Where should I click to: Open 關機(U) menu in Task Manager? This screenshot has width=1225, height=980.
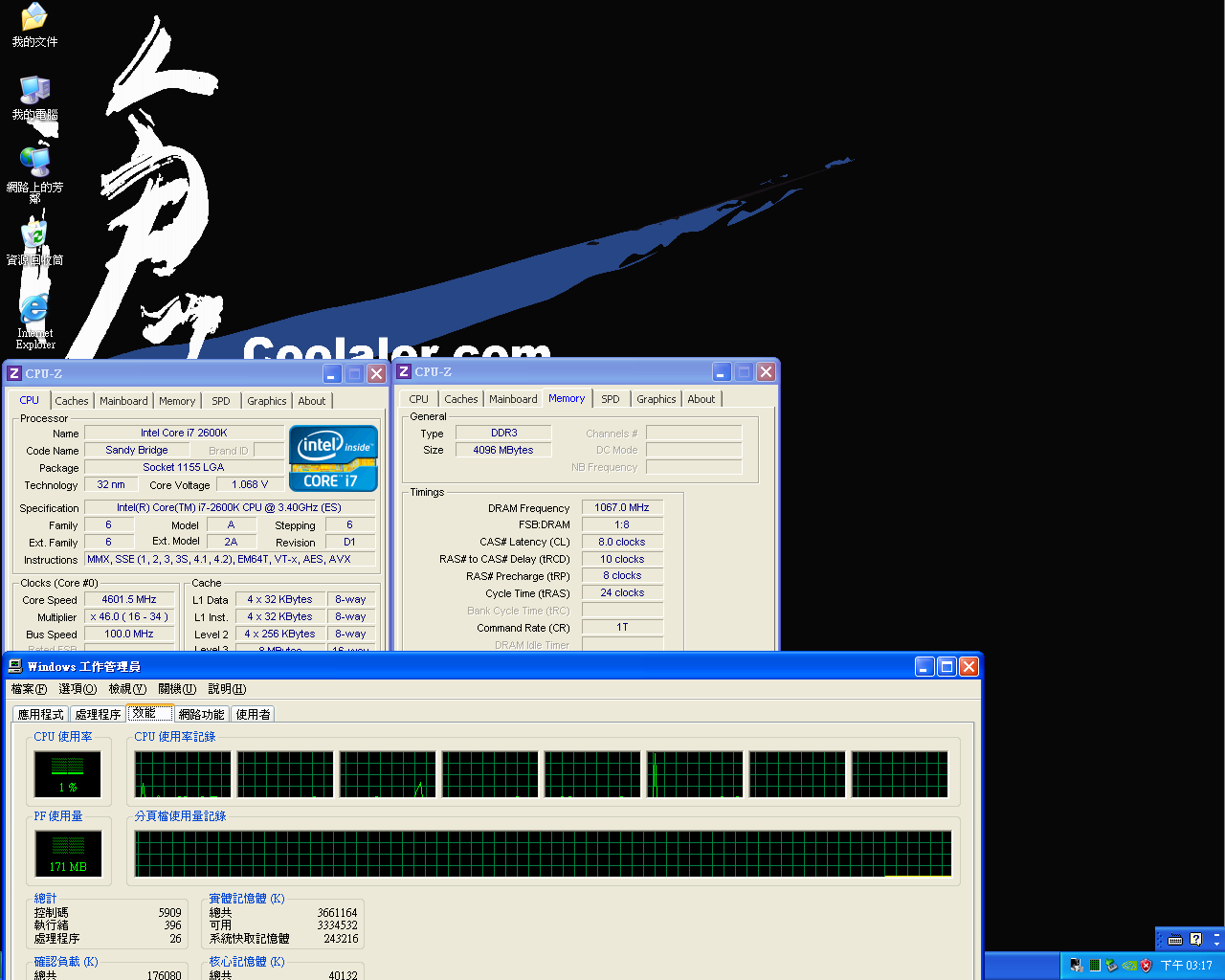pos(177,689)
